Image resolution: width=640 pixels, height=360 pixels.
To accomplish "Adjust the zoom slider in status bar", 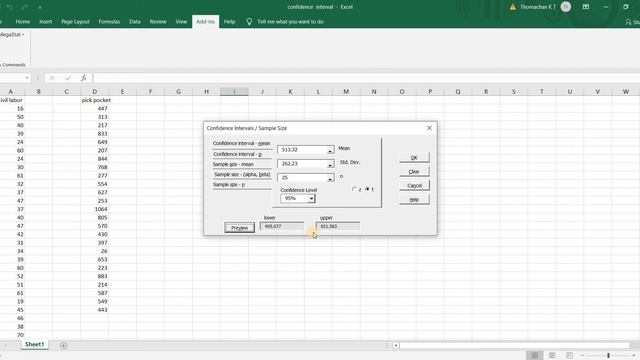I will pos(608,356).
